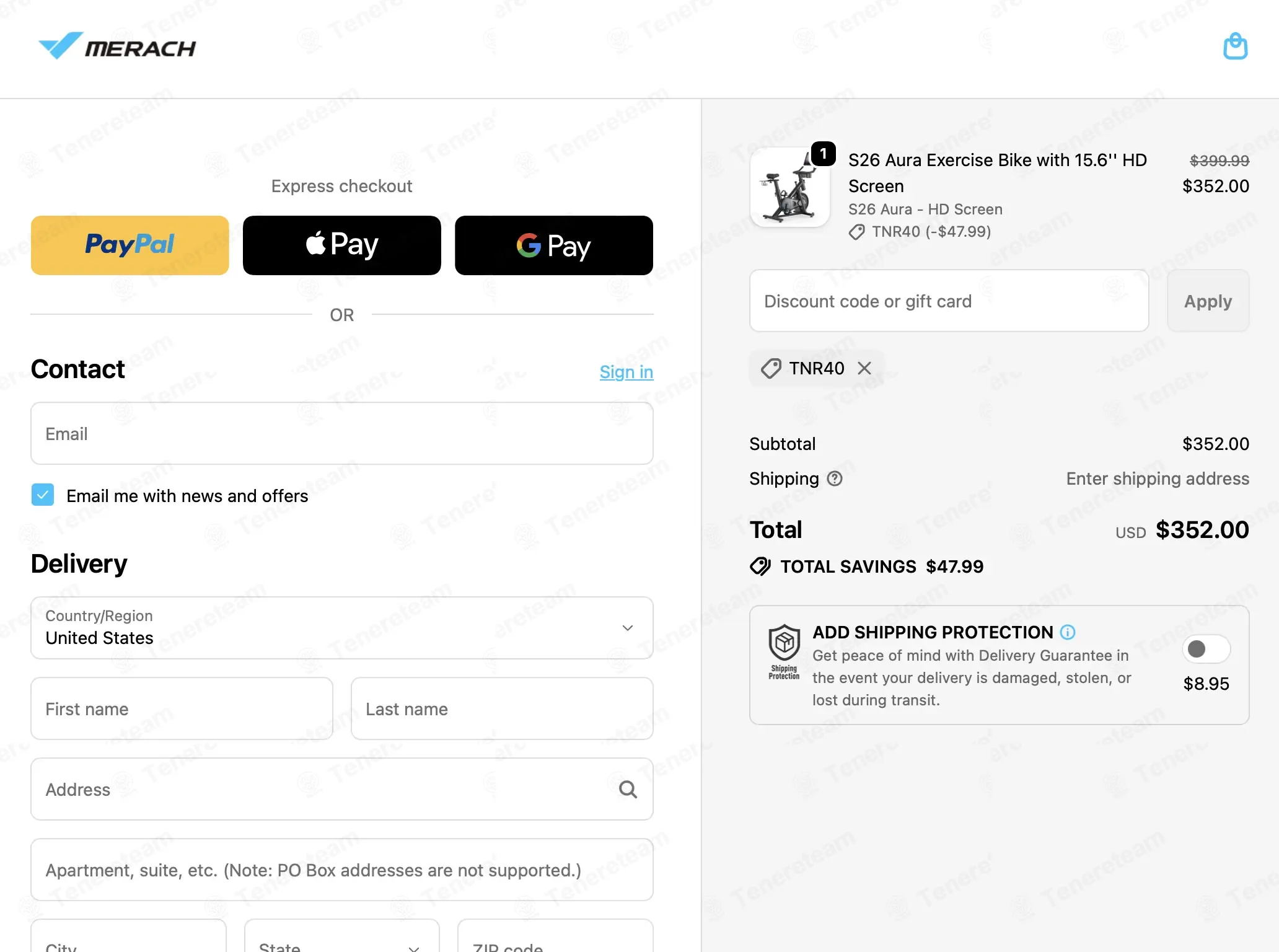Click the TOTAL SAVINGS $47.99 text
This screenshot has height=952, width=1279.
(x=882, y=566)
